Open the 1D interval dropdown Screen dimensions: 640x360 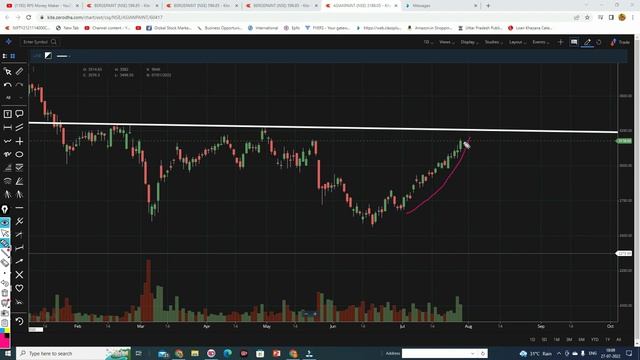click(x=428, y=42)
